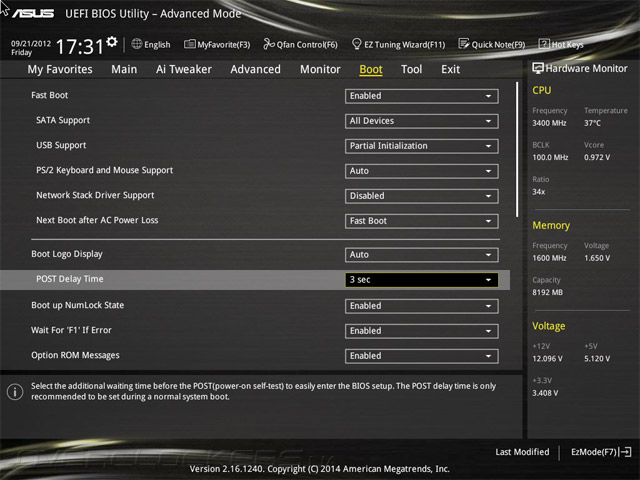This screenshot has width=640, height=480.
Task: Click the Hot Keys question mark icon
Action: click(x=544, y=43)
